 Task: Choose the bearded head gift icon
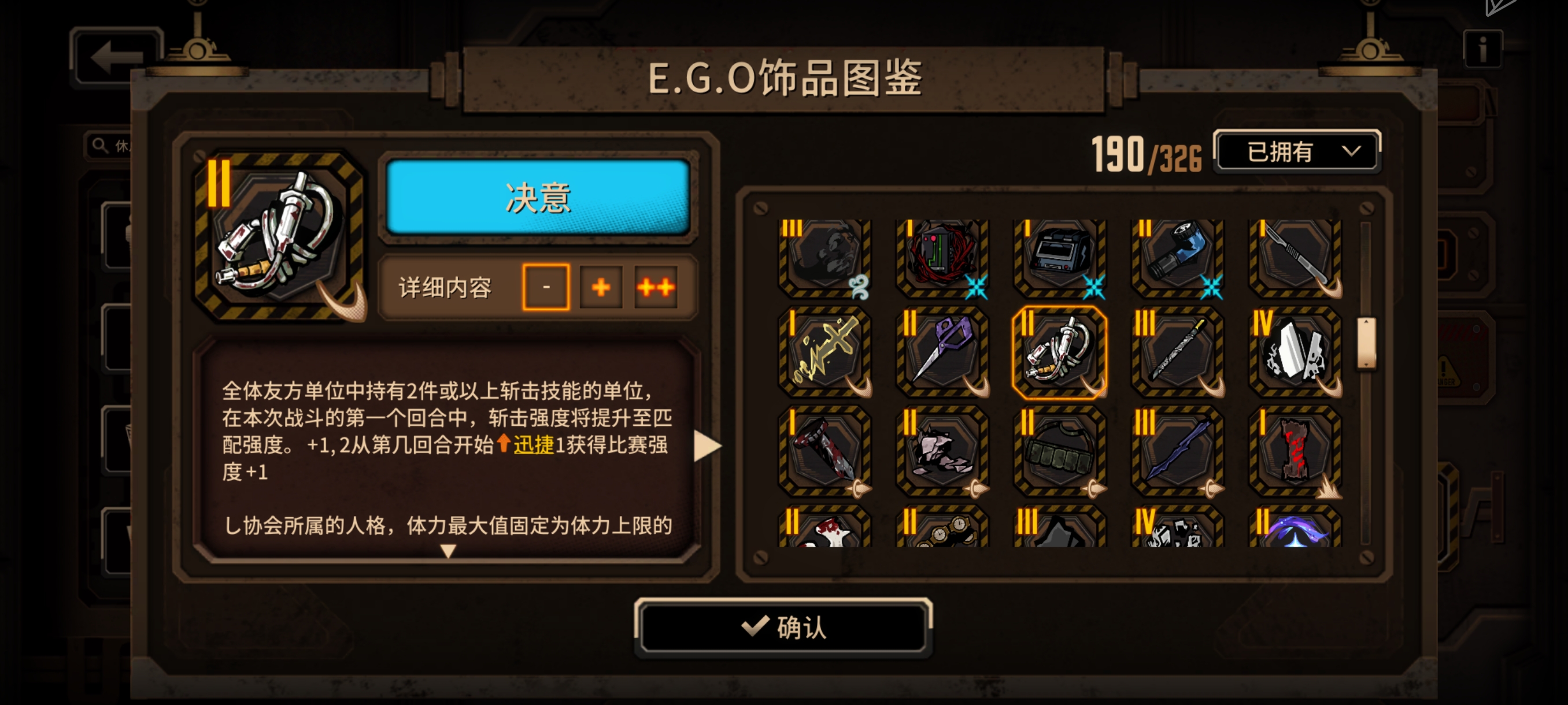coord(825,258)
